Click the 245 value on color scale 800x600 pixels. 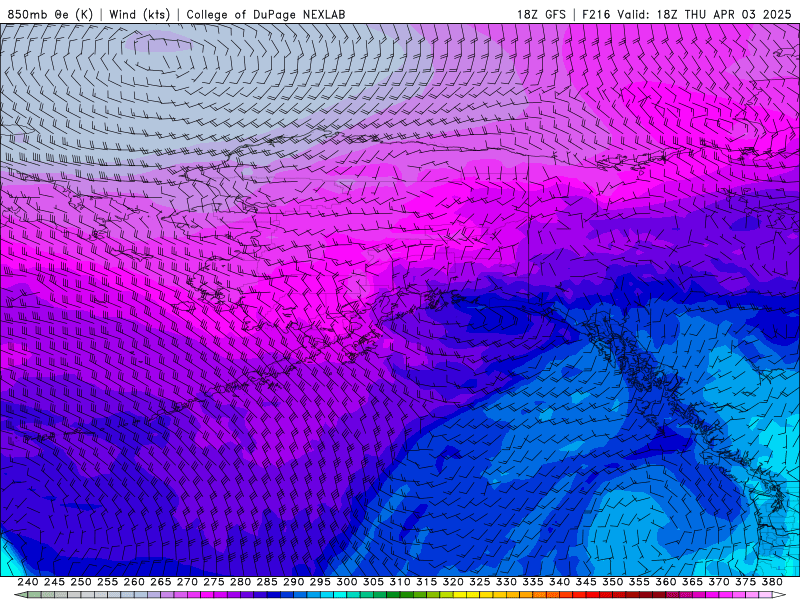coord(54,582)
